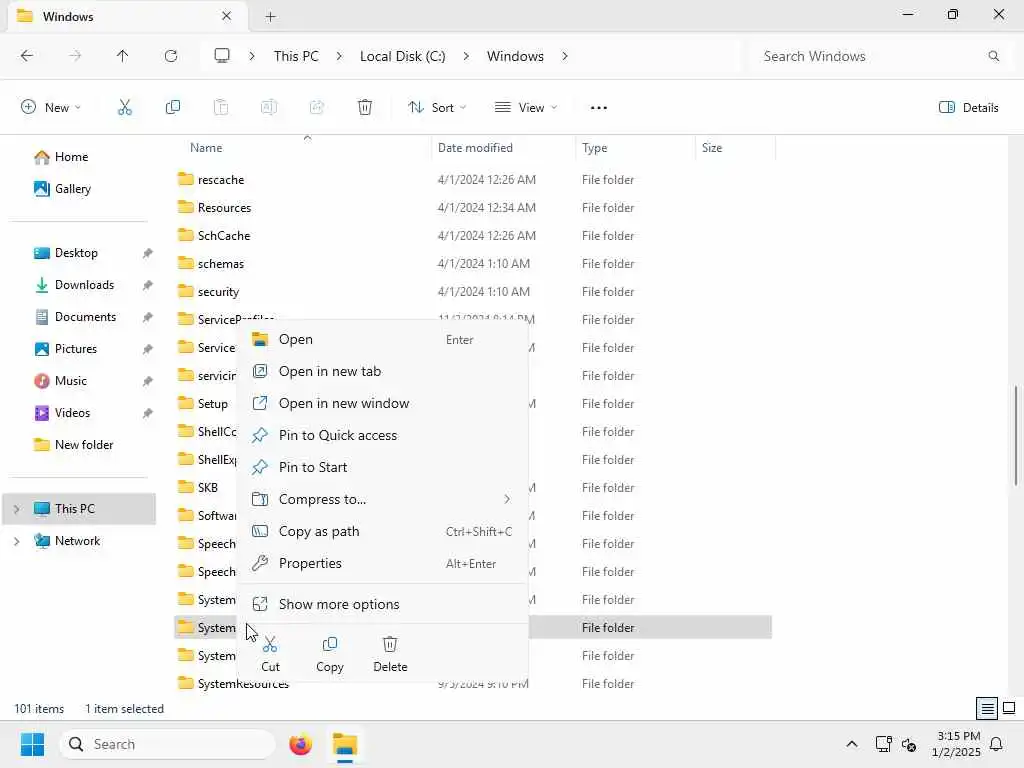
Task: Open Properties from context menu
Action: tap(383, 564)
